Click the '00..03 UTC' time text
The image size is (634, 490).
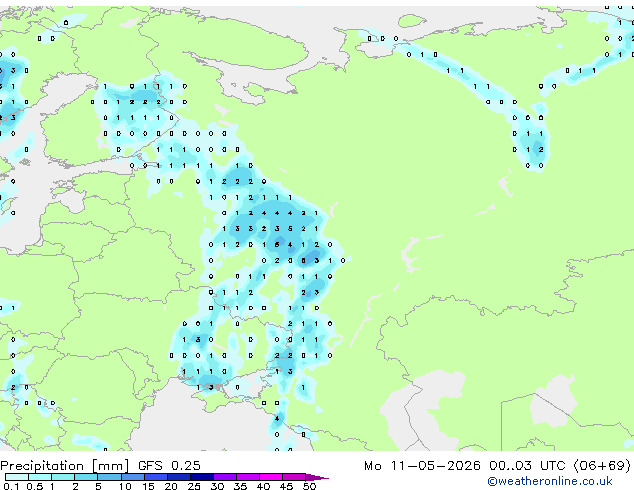527,466
